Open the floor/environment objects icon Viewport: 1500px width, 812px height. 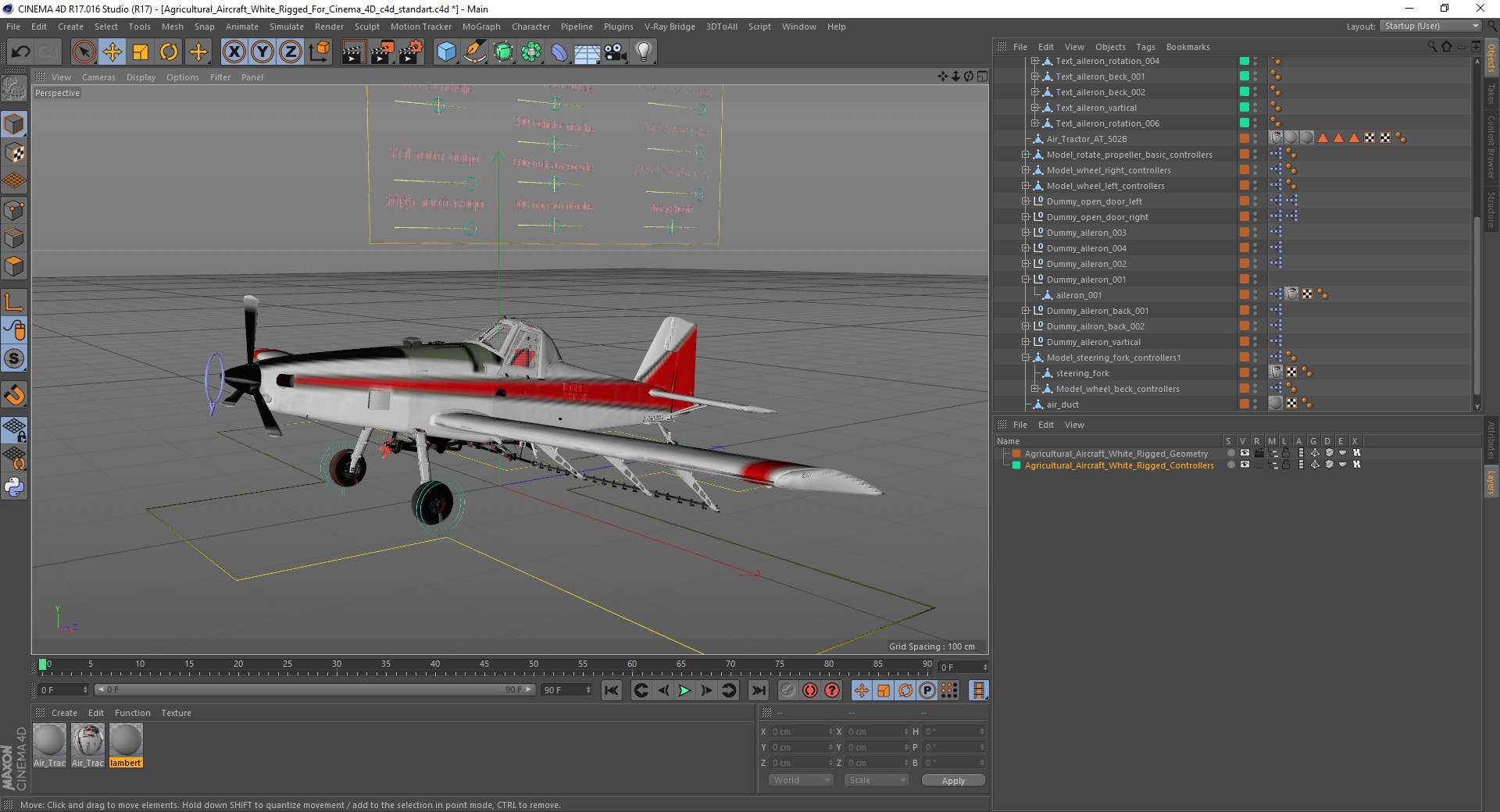coord(587,52)
